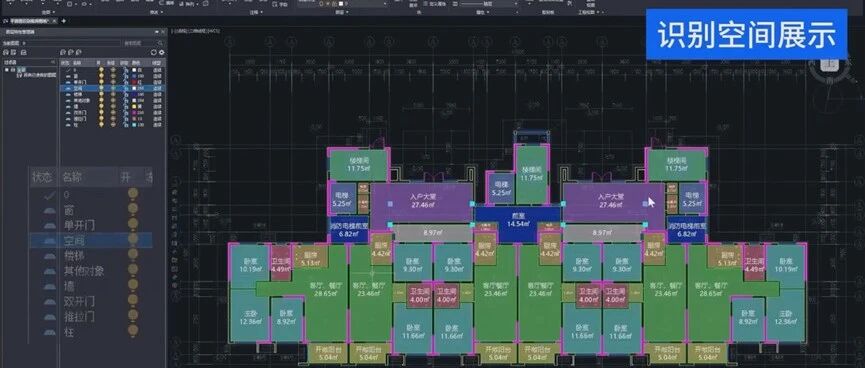Click the viewport label with 俯视 and 二维线框

196,31
